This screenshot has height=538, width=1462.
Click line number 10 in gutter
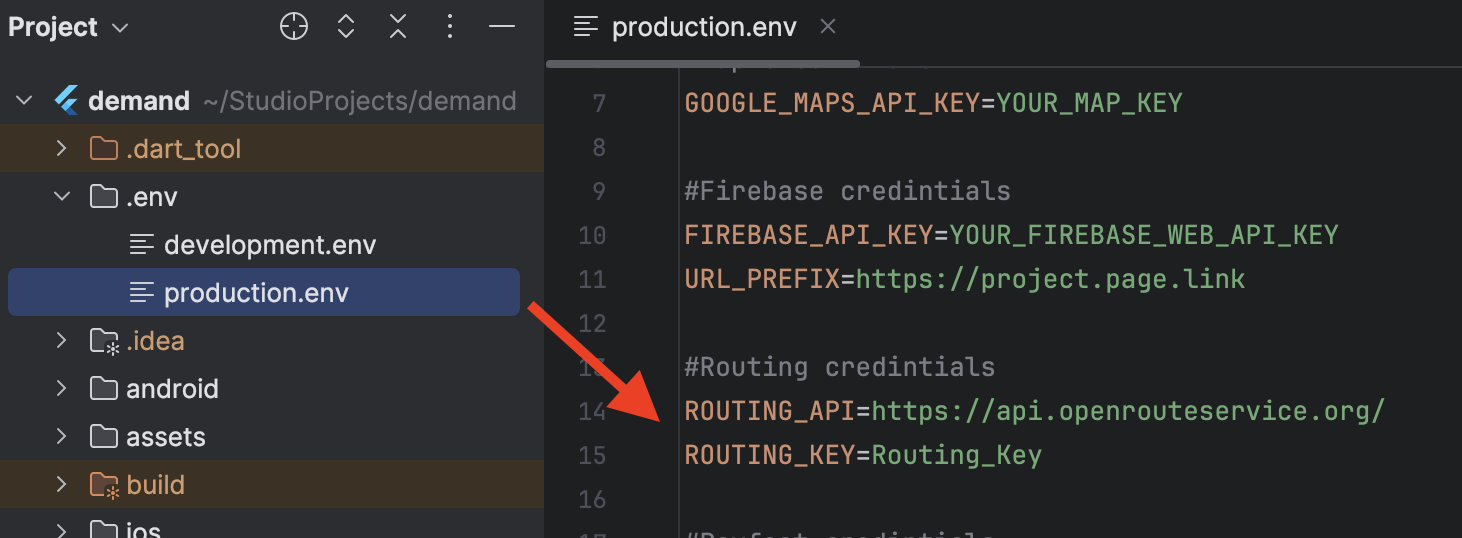pyautogui.click(x=593, y=235)
